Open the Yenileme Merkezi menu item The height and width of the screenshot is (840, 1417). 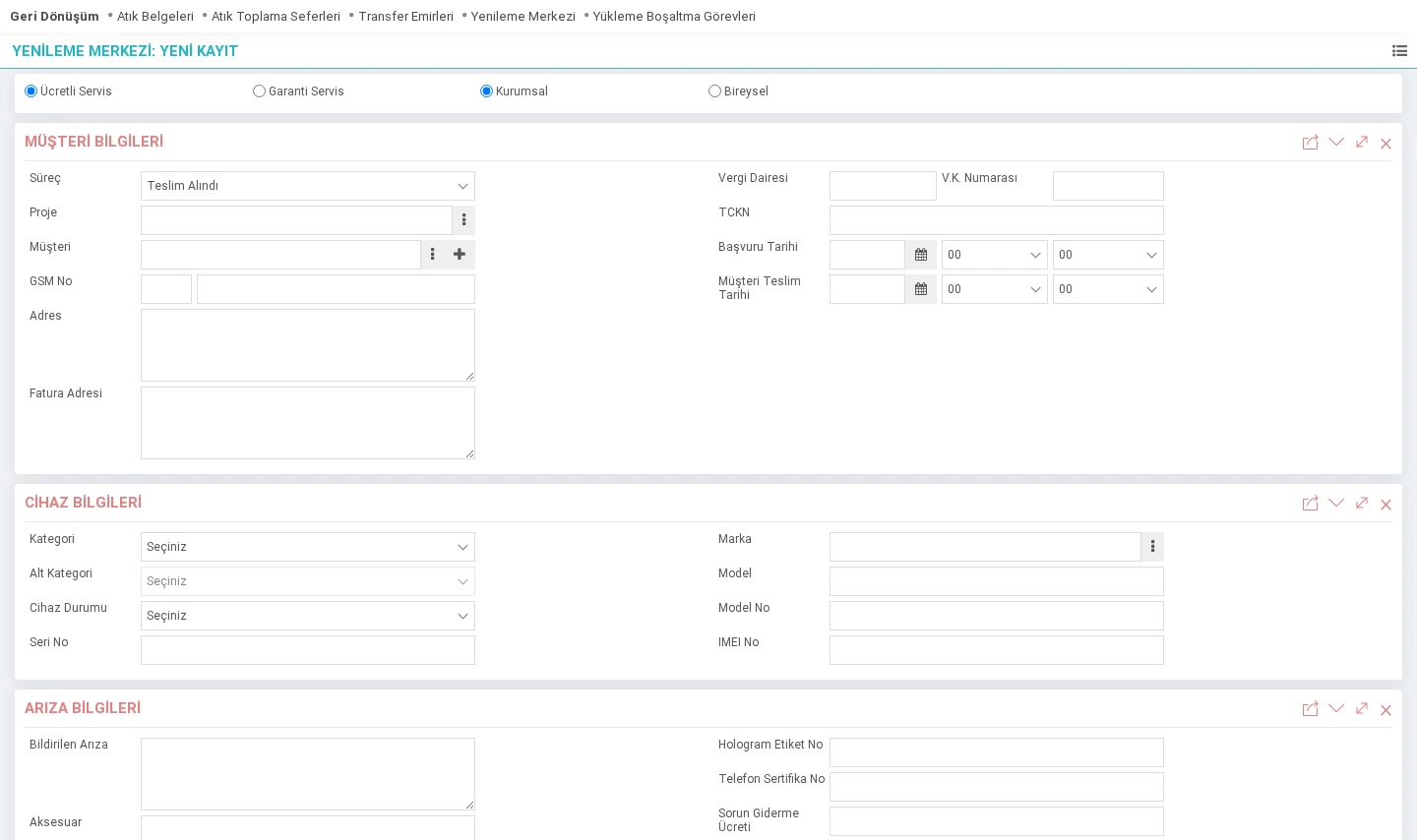coord(524,17)
